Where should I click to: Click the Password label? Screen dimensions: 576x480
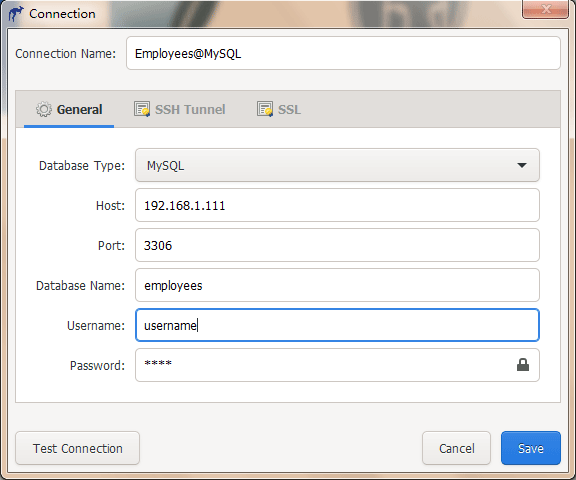pos(97,365)
